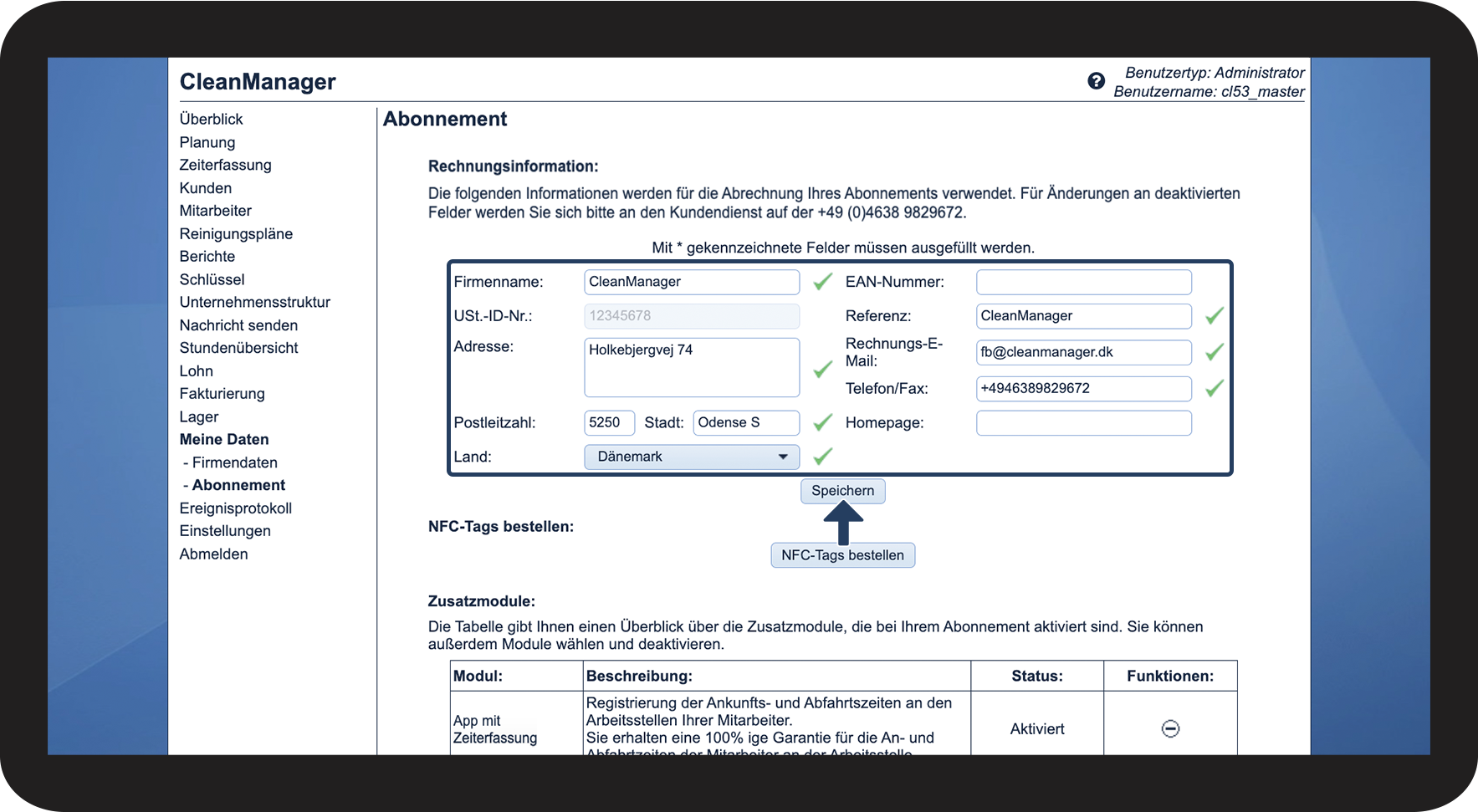This screenshot has height=812, width=1478.
Task: Click the CleanManager logo title
Action: click(258, 82)
